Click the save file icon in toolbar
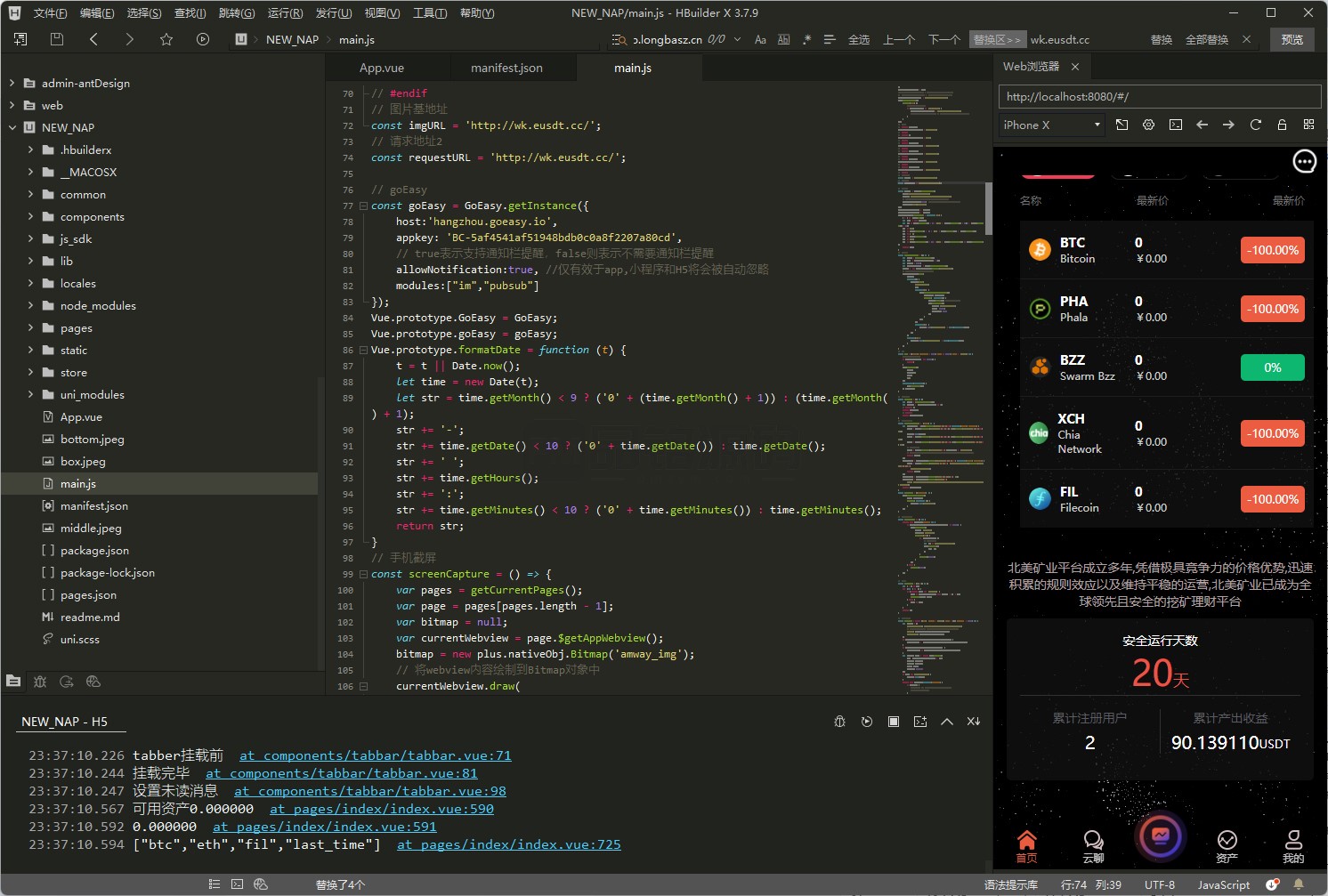The image size is (1328, 896). pos(57,39)
